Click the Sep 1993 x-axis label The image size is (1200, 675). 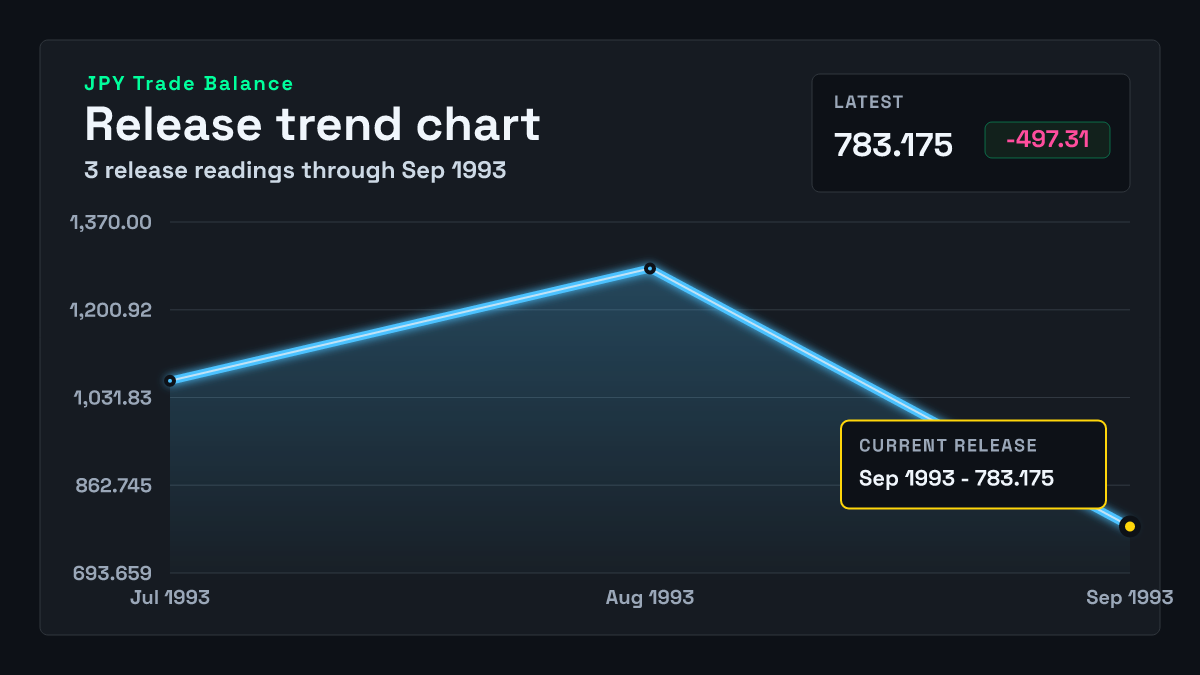[x=1130, y=597]
